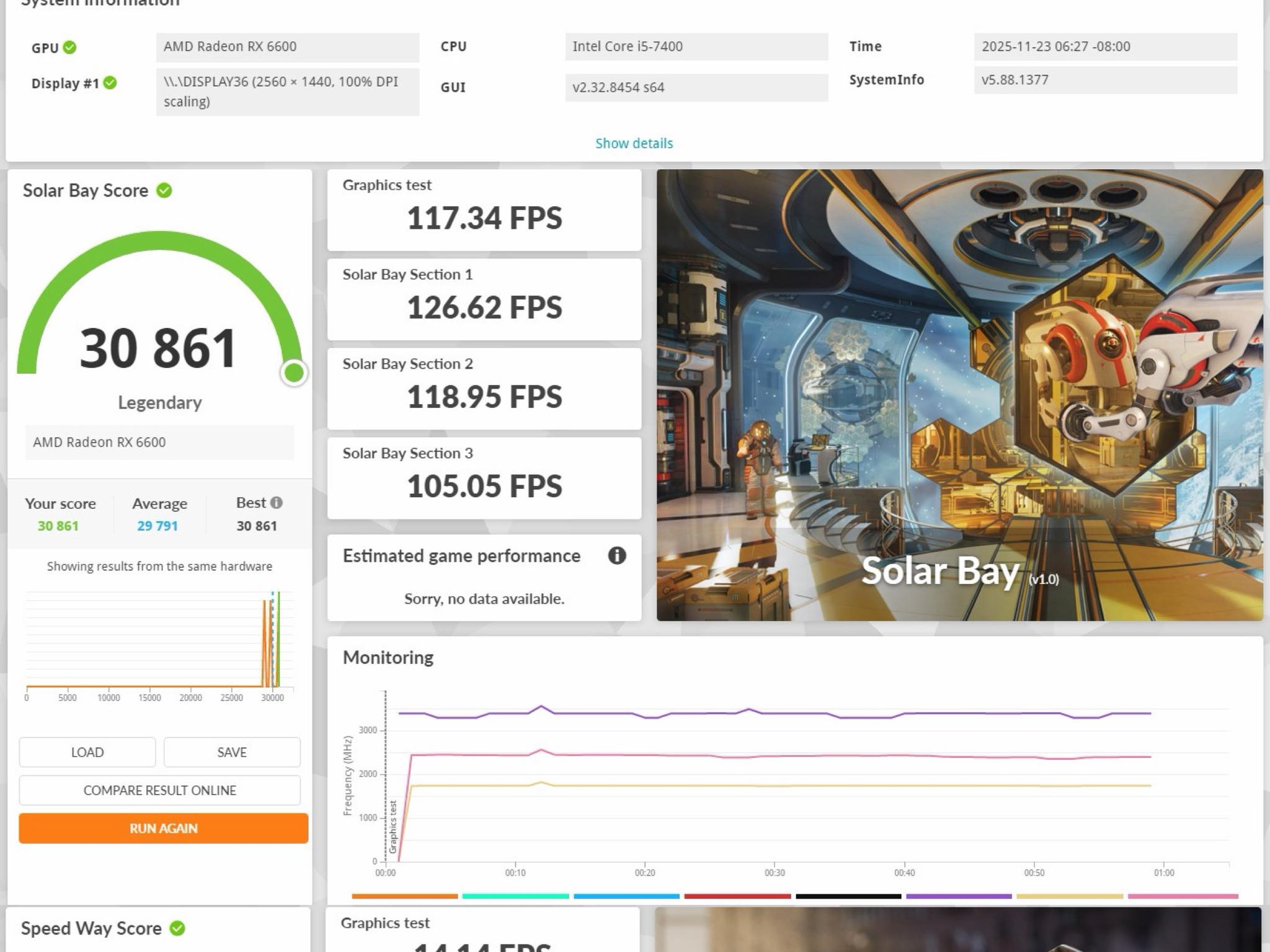The image size is (1270, 952).
Task: Click the GPU green validation checkmark
Action: [70, 48]
